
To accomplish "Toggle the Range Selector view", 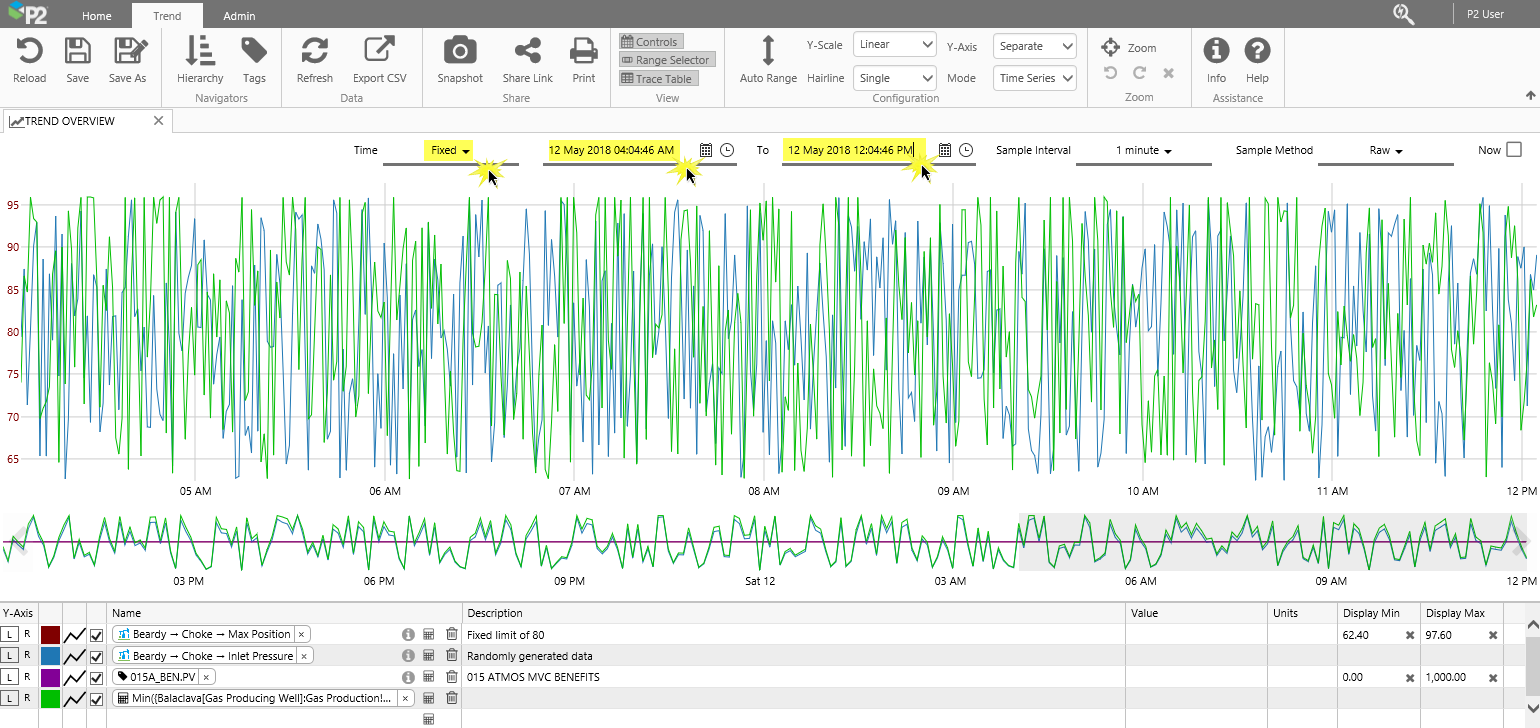I will 665,60.
